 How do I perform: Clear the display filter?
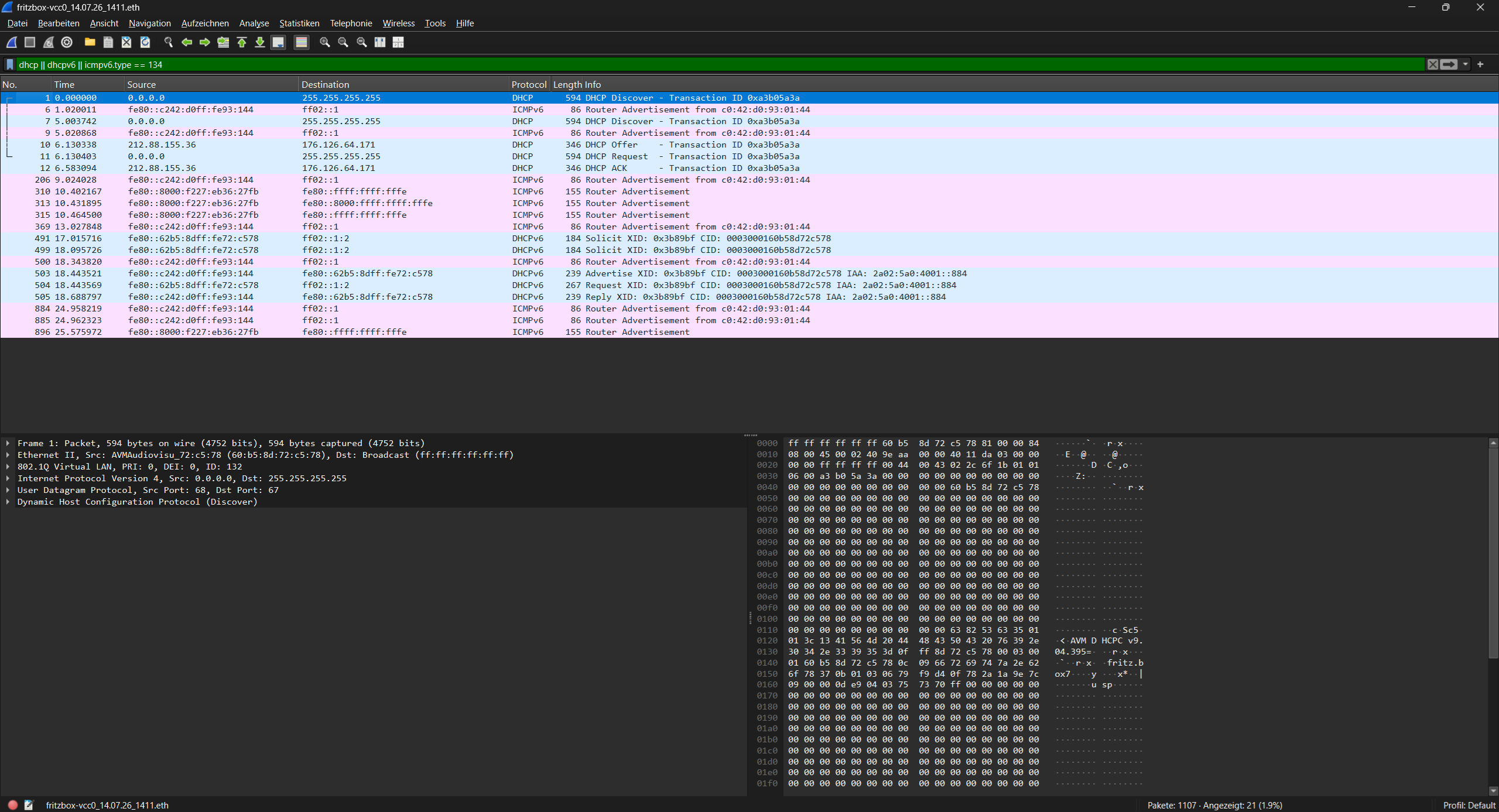click(x=1432, y=64)
